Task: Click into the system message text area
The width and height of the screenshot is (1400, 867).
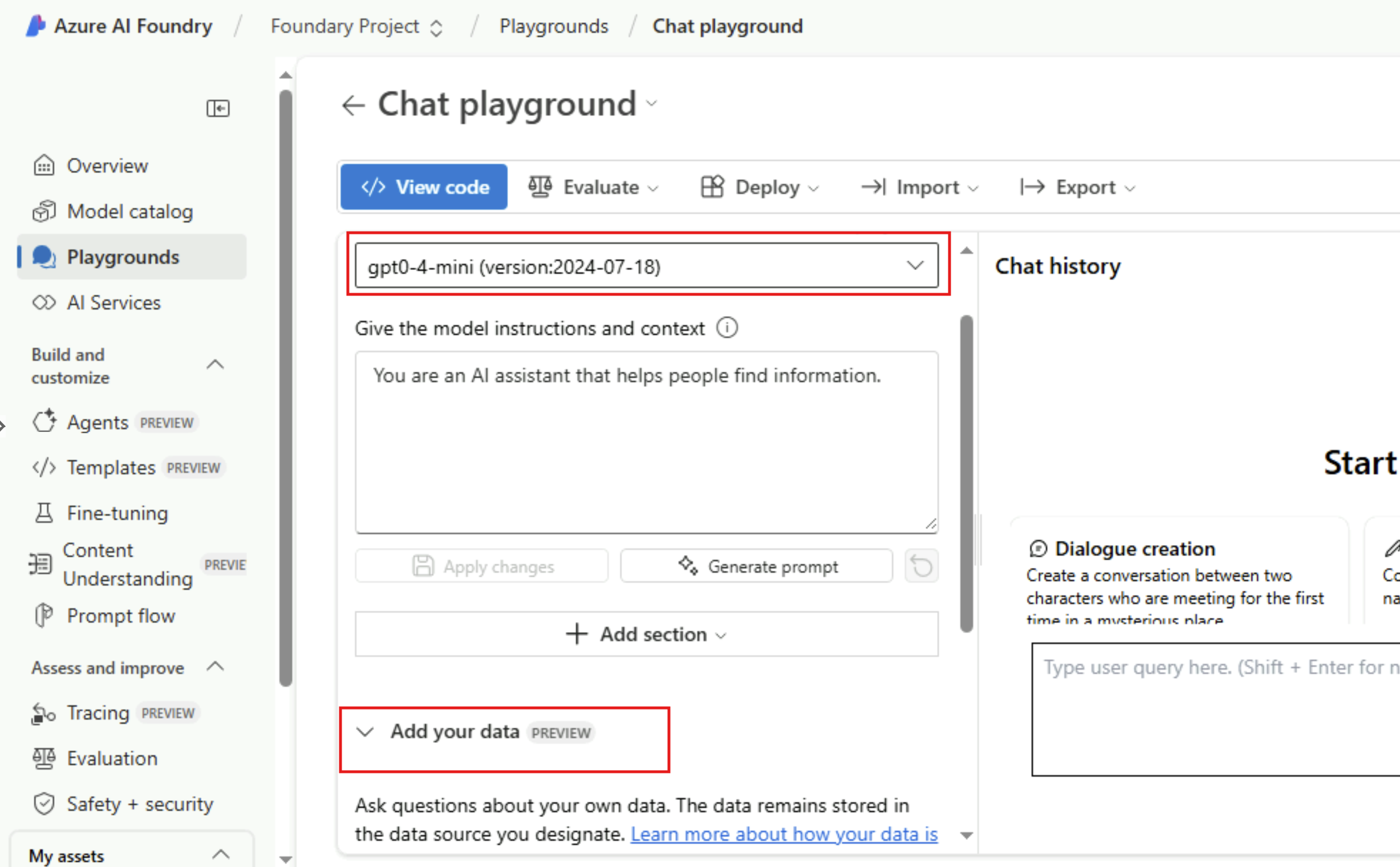Action: click(647, 442)
